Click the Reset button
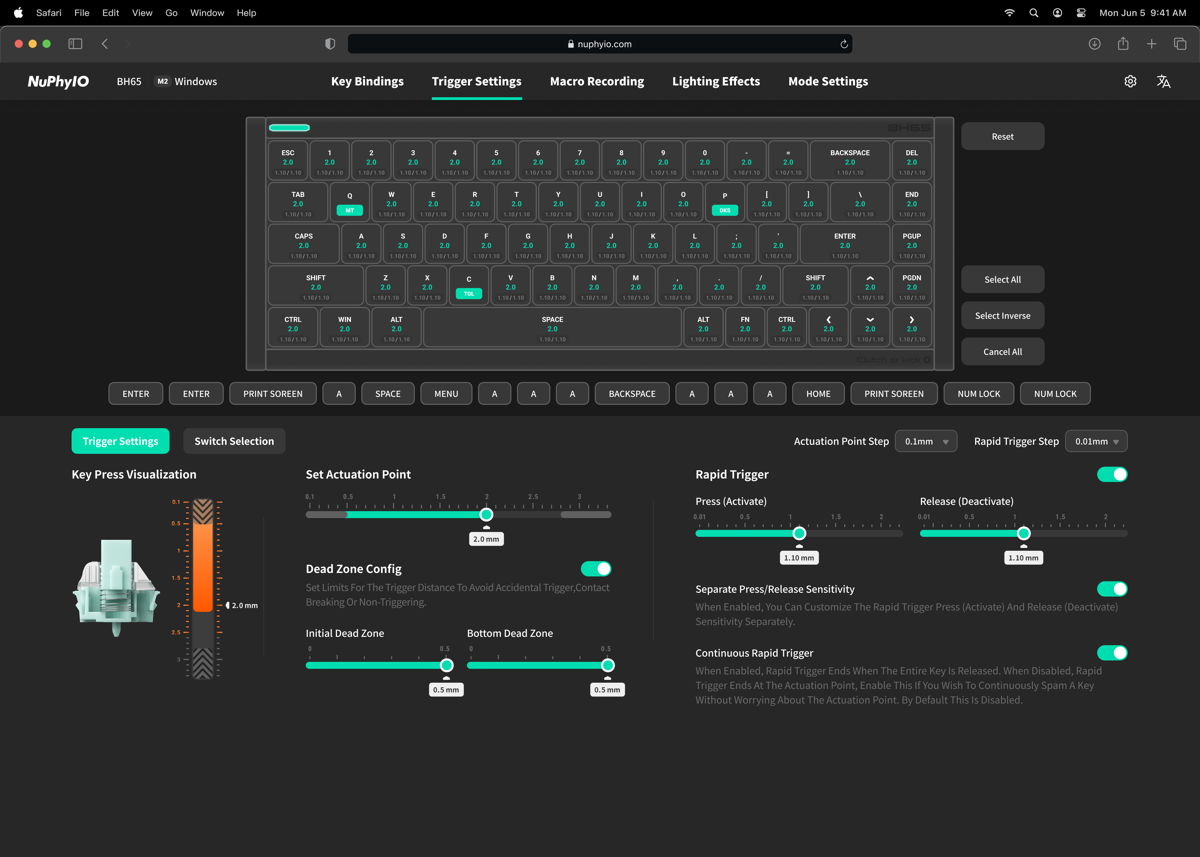 1002,137
